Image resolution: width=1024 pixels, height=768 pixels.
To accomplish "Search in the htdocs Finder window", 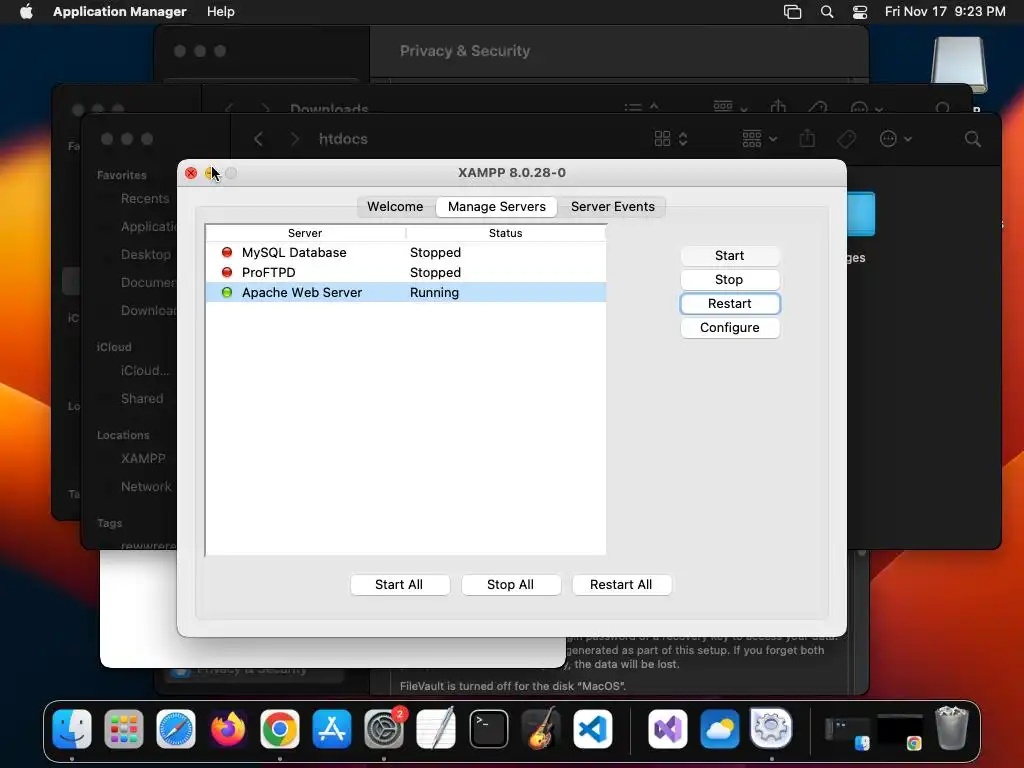I will coord(972,139).
